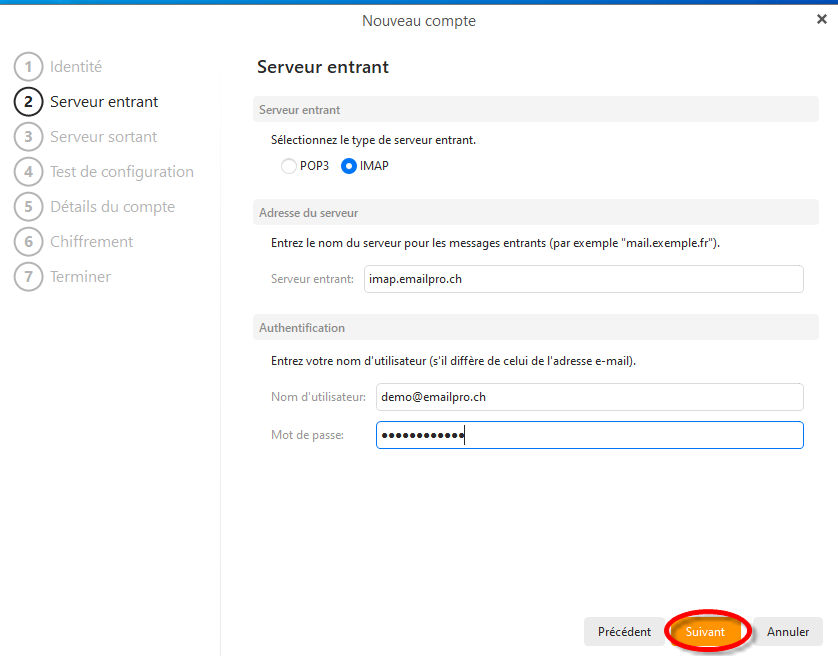Click the 'Sélectionnez le type de serveur entrant.' text
The width and height of the screenshot is (838, 656).
point(373,140)
